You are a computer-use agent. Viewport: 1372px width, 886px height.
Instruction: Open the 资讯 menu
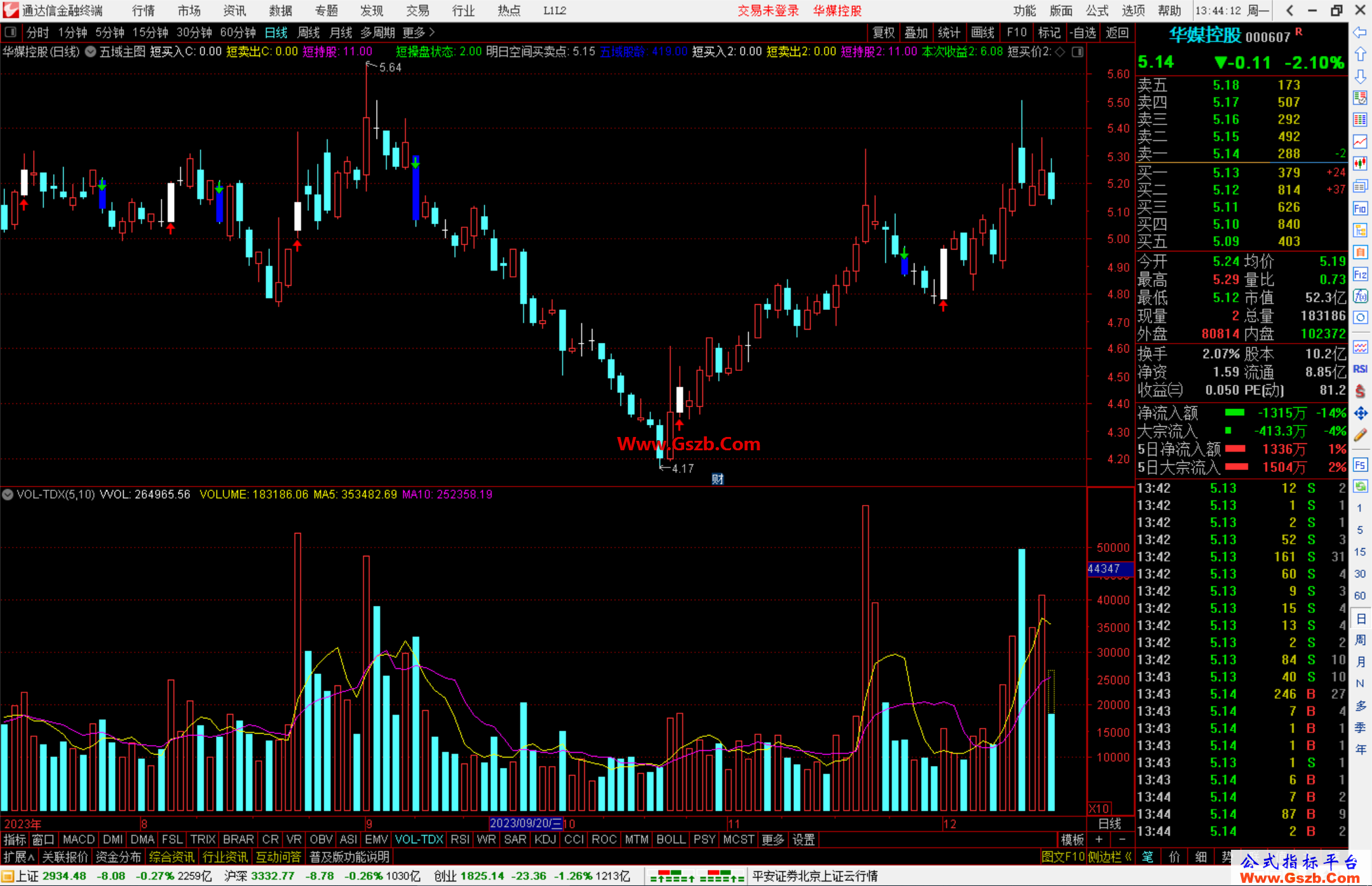pyautogui.click(x=234, y=11)
